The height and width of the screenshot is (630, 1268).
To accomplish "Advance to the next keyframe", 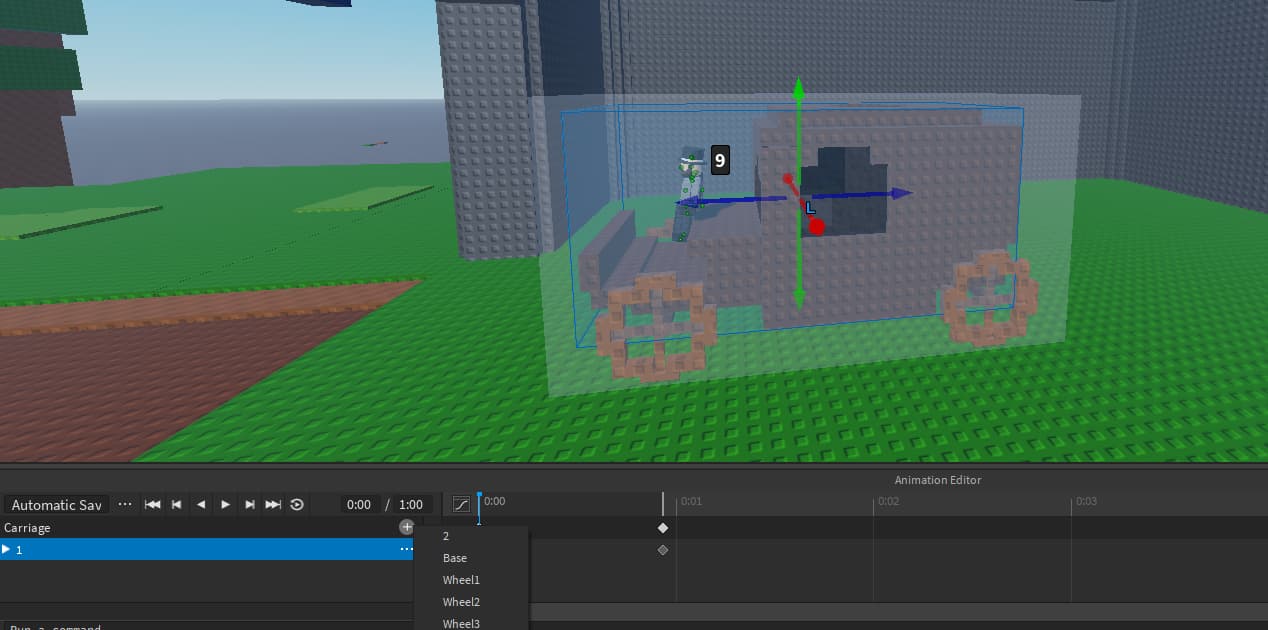I will (248, 504).
